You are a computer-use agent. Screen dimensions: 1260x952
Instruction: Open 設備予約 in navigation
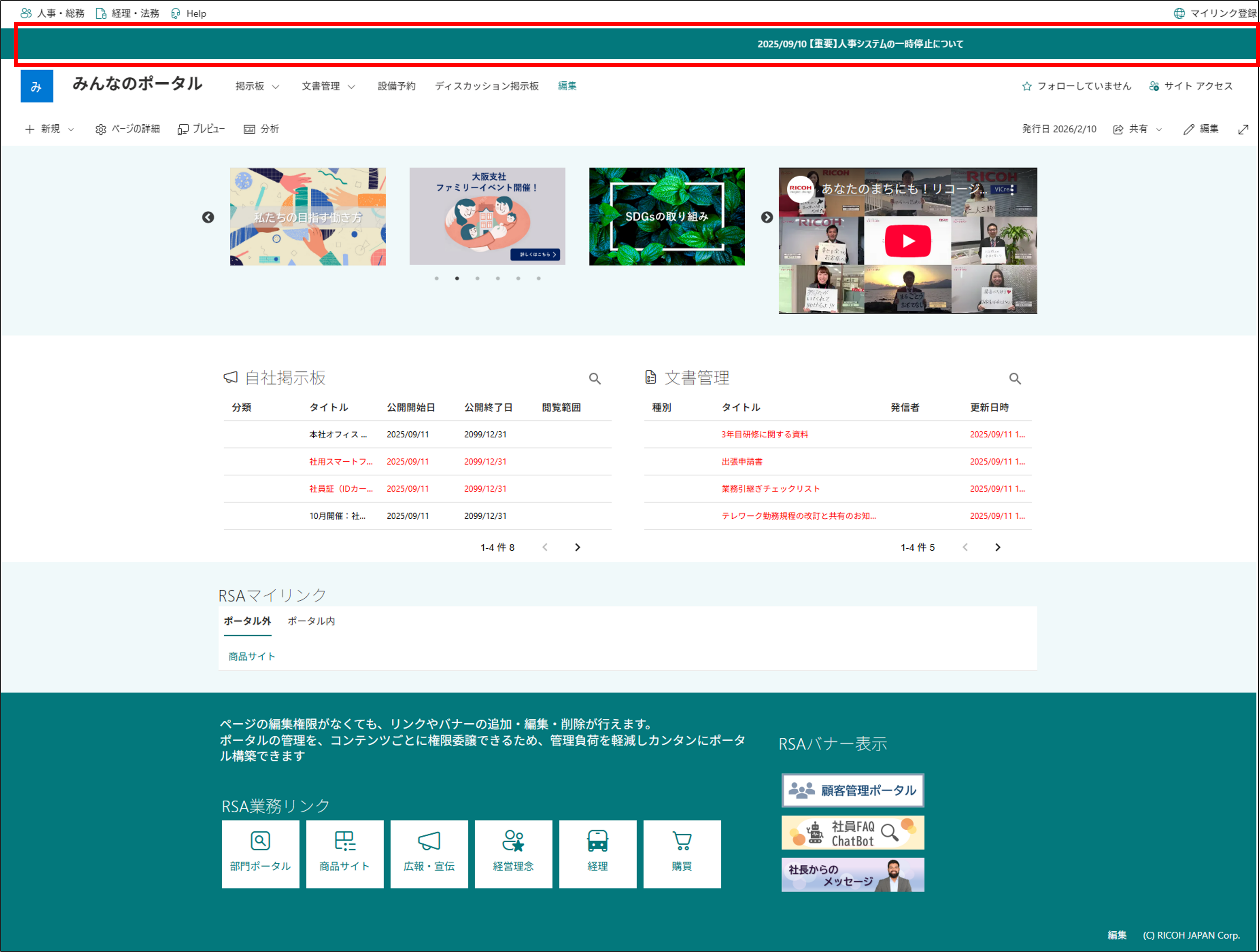(x=397, y=86)
